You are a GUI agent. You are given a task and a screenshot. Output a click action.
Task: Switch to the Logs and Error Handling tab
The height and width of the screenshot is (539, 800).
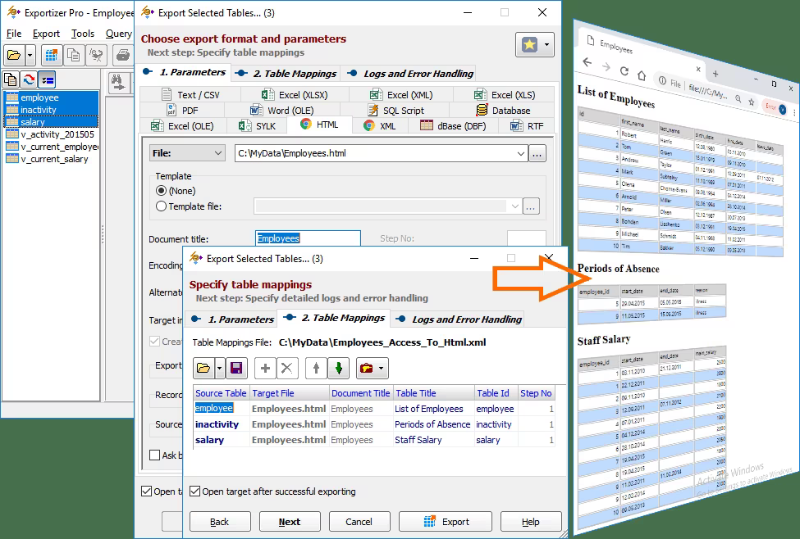pos(461,320)
